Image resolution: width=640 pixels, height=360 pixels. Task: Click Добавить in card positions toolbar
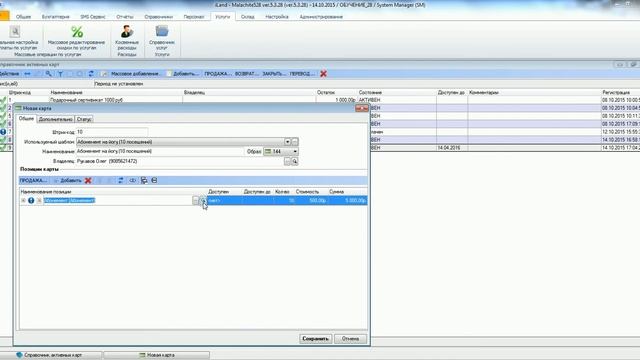(68, 180)
